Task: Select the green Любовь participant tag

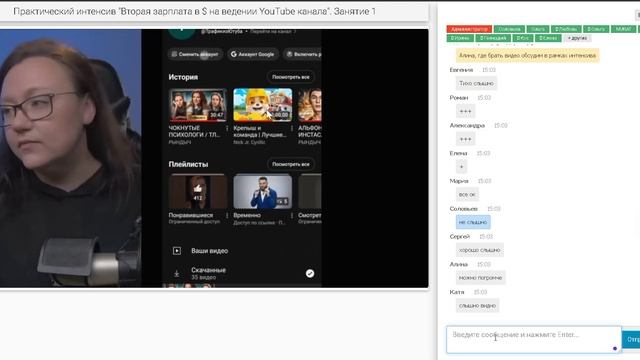Action: (566, 29)
